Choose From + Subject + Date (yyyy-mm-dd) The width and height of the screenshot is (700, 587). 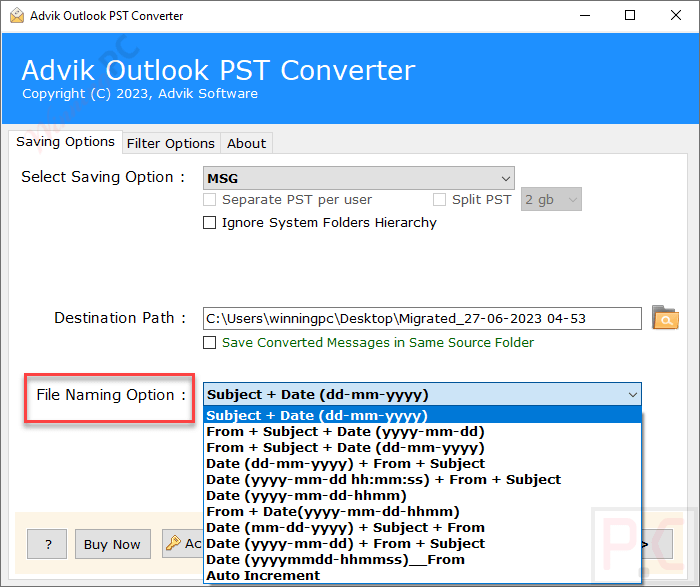coord(422,431)
